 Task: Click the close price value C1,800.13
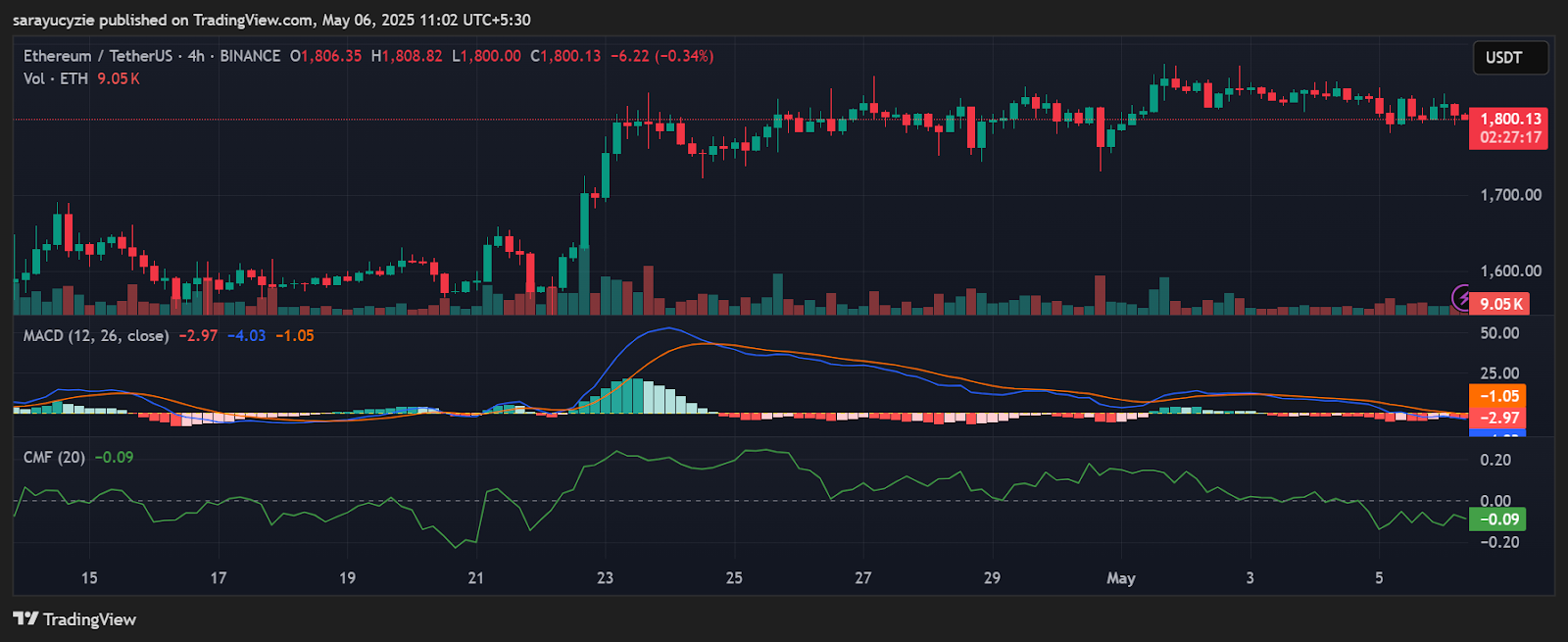pyautogui.click(x=565, y=56)
